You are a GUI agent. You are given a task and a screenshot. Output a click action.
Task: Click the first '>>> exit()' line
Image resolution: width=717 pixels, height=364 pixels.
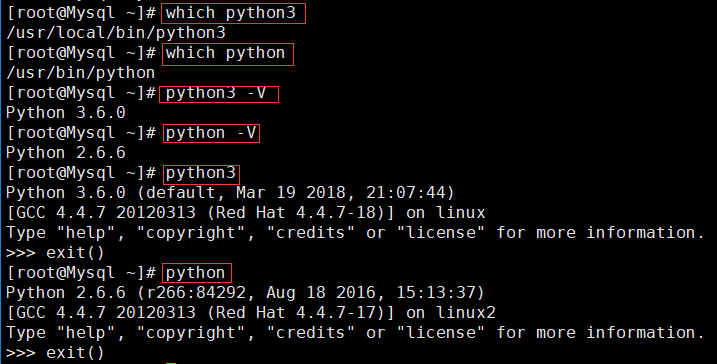click(55, 253)
